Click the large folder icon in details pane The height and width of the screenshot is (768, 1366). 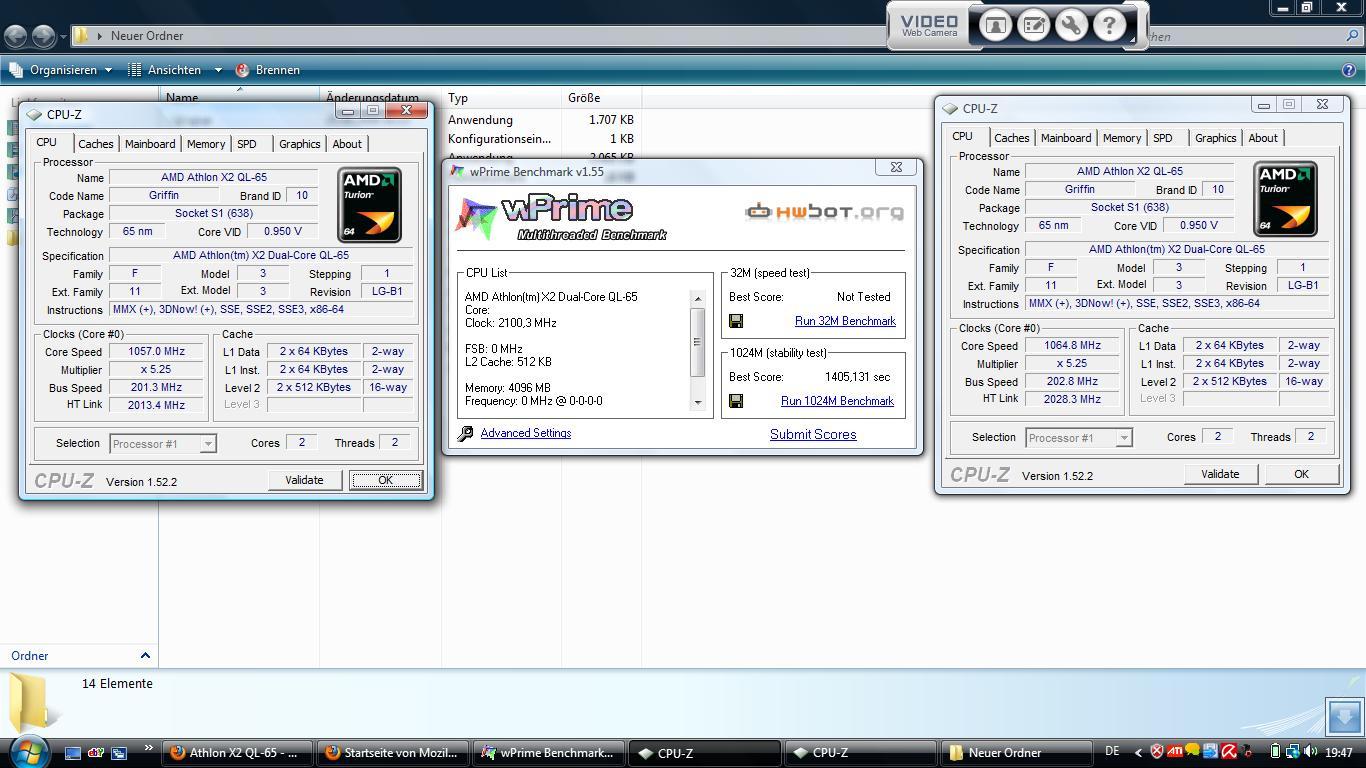30,702
